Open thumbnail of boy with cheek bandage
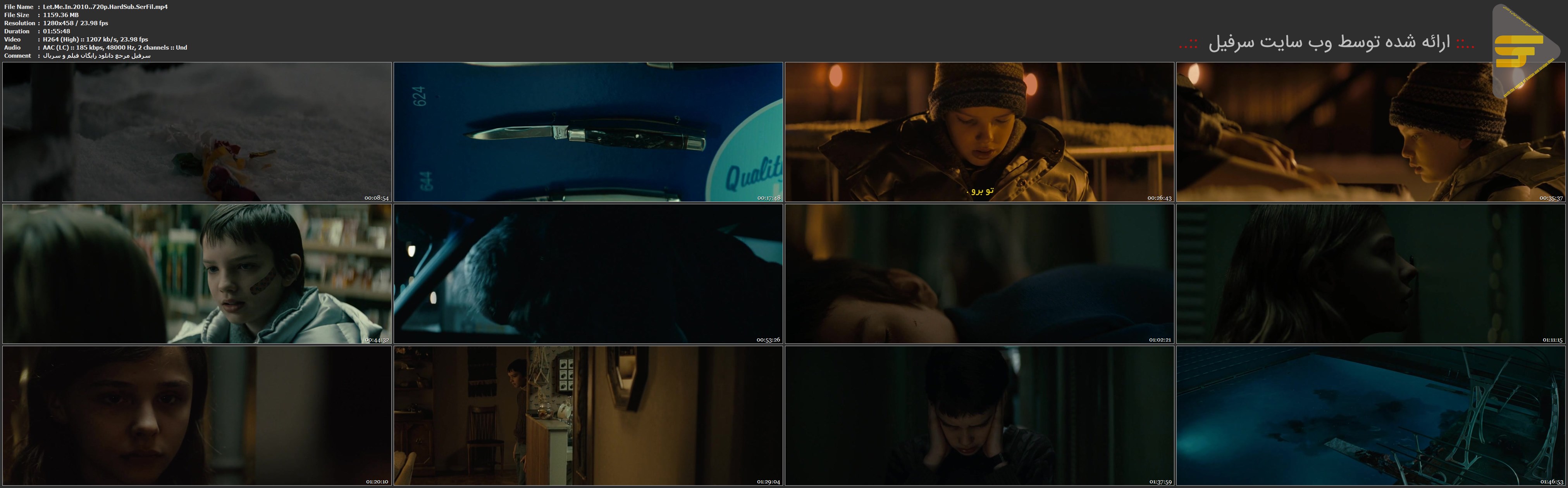 tap(196, 274)
